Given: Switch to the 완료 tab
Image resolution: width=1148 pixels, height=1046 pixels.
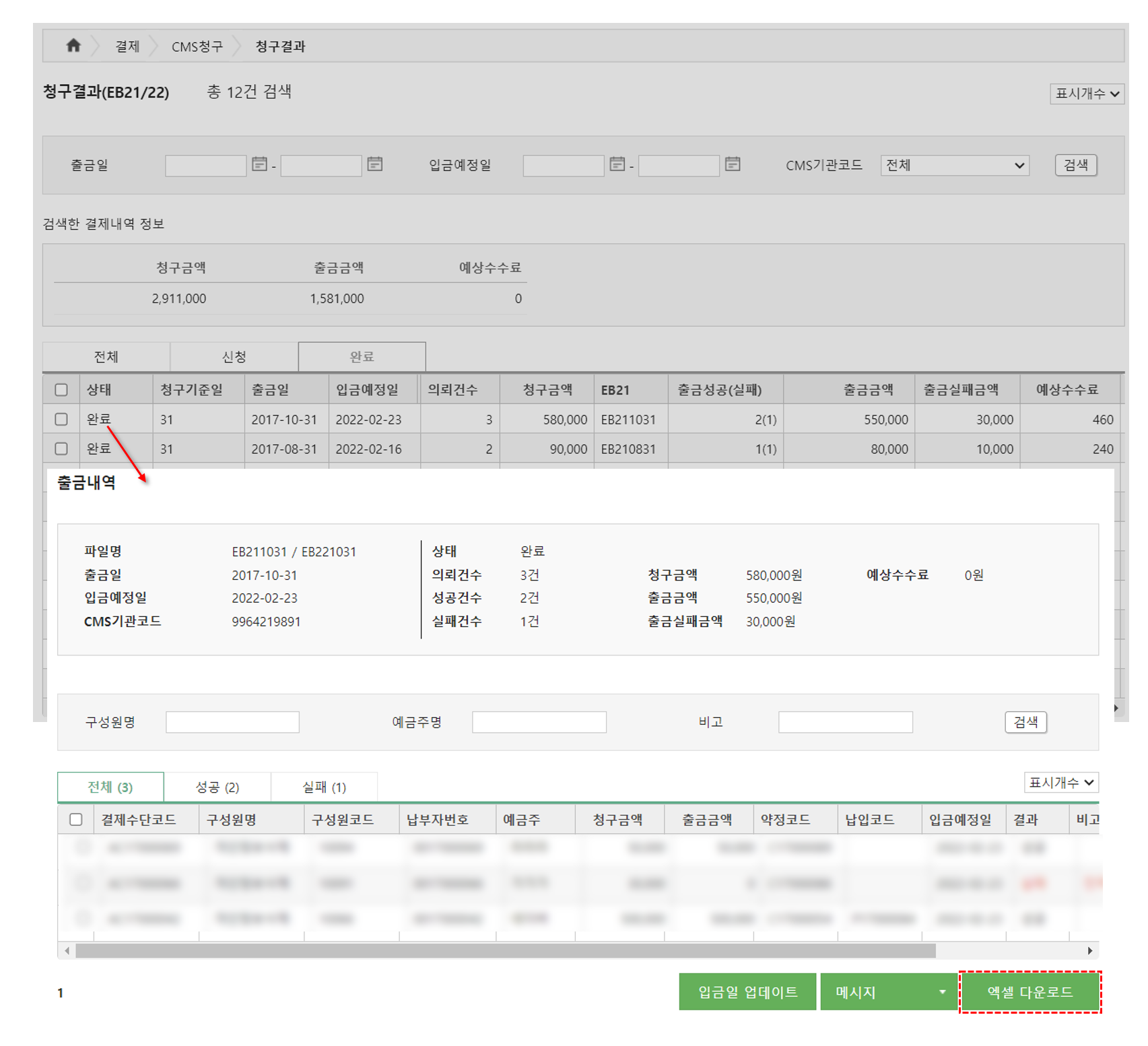Looking at the screenshot, I should point(362,356).
